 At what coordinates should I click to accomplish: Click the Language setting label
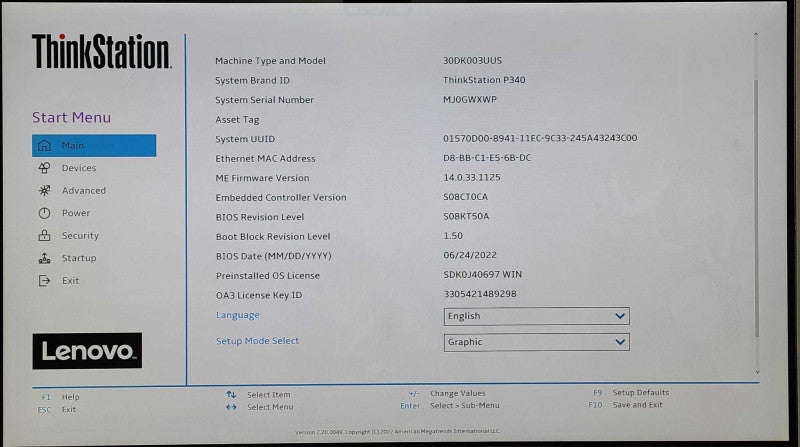pyautogui.click(x=237, y=315)
